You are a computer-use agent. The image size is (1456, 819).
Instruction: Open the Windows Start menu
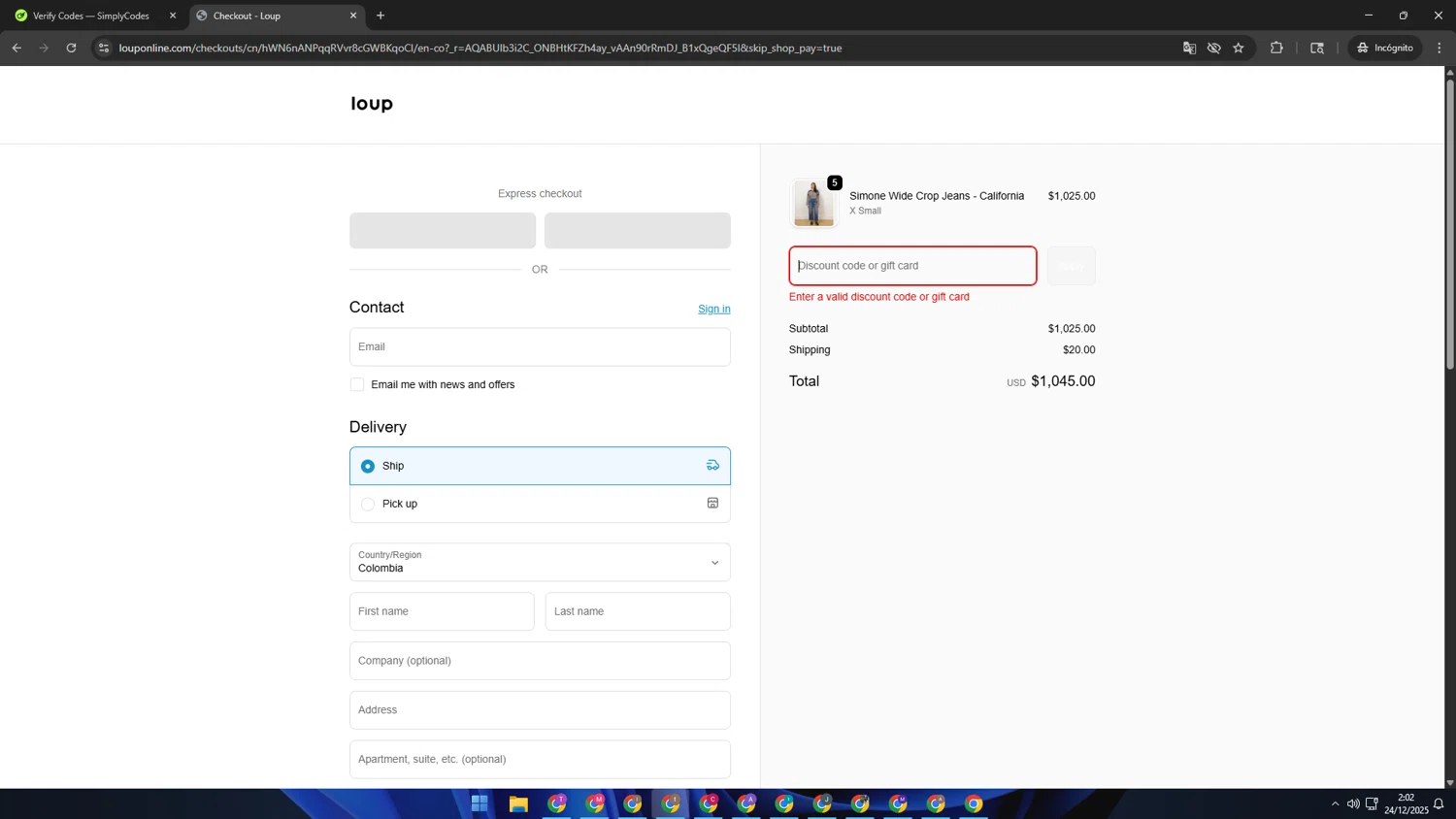[x=480, y=803]
